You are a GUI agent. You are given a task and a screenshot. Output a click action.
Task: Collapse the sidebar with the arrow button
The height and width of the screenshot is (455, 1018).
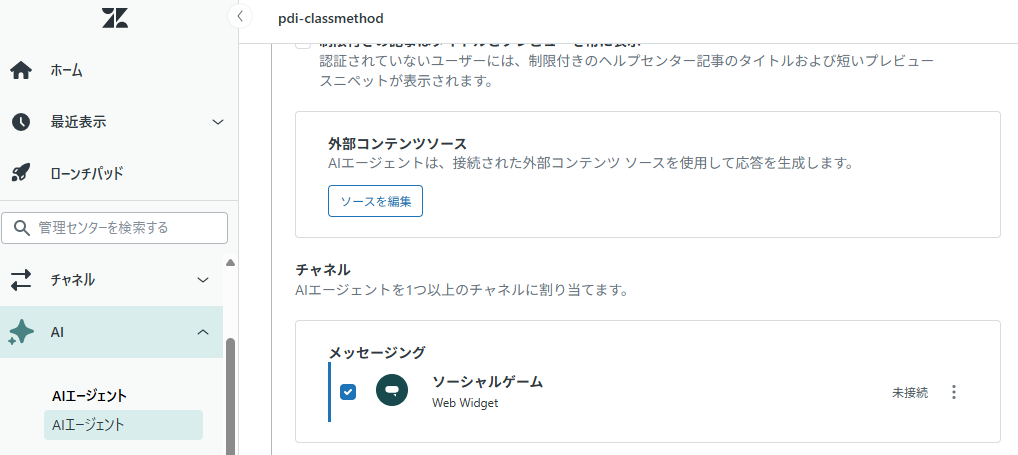[x=239, y=17]
